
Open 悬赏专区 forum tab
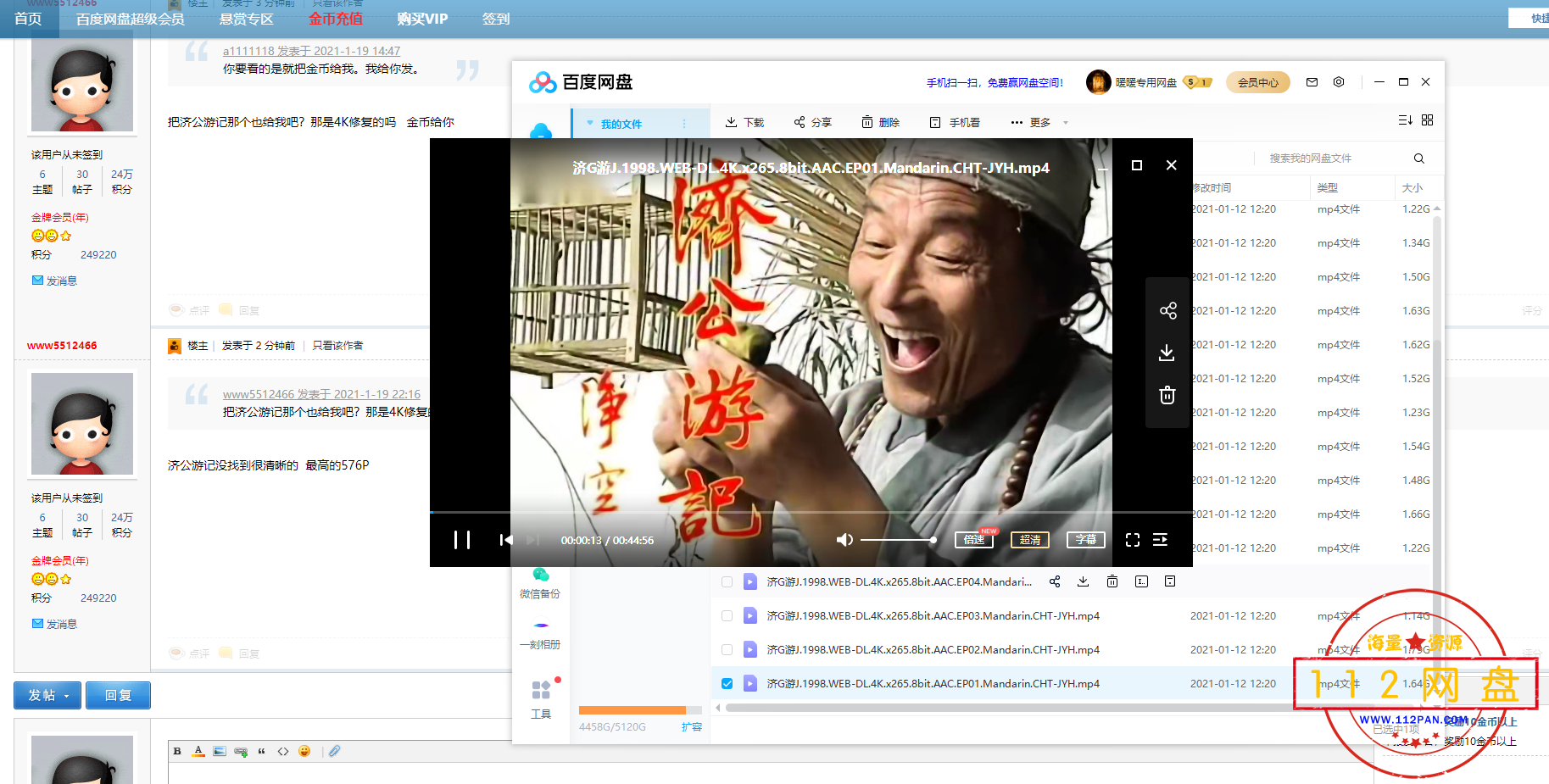[247, 19]
